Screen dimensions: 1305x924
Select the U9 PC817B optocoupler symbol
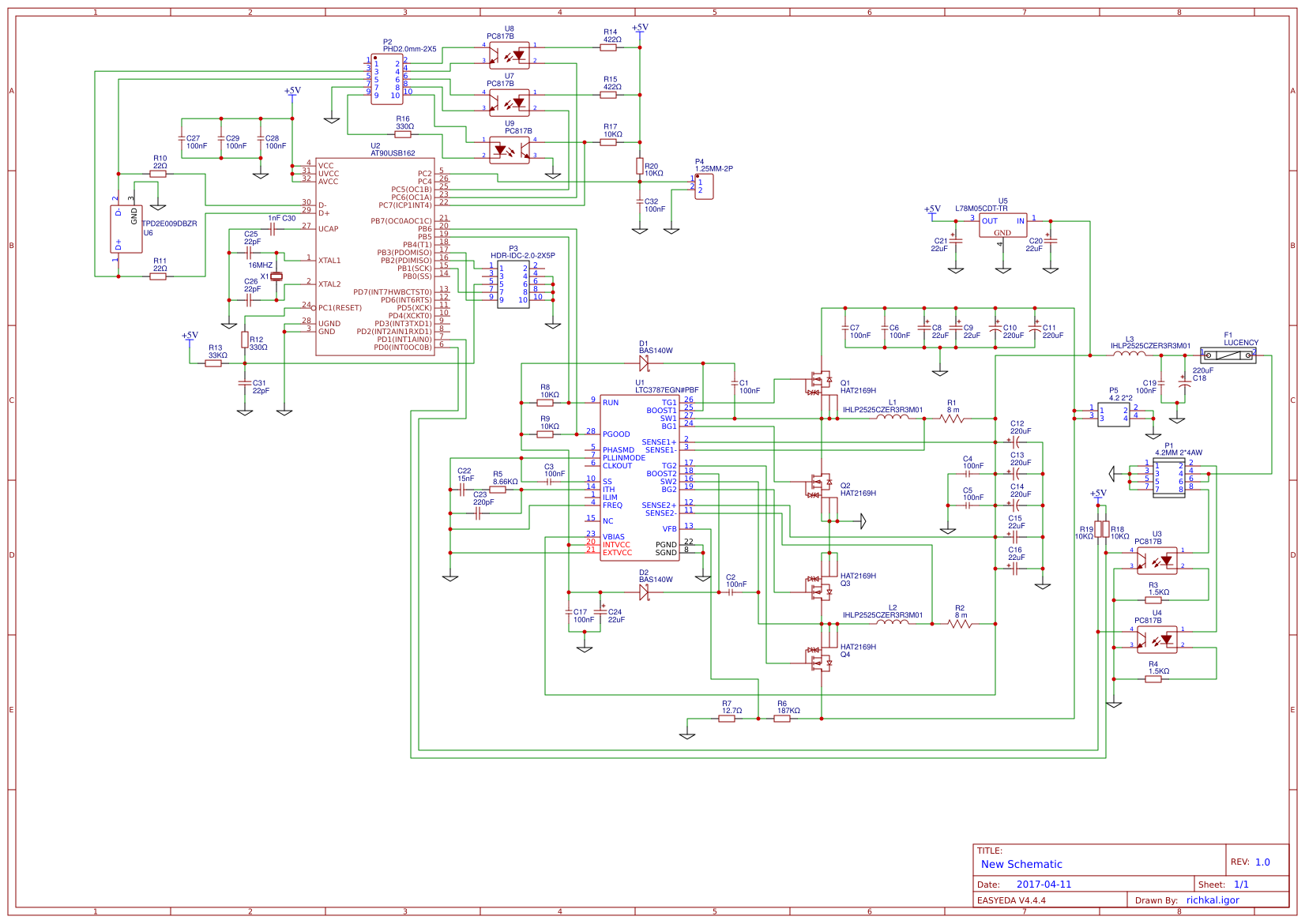coord(510,150)
